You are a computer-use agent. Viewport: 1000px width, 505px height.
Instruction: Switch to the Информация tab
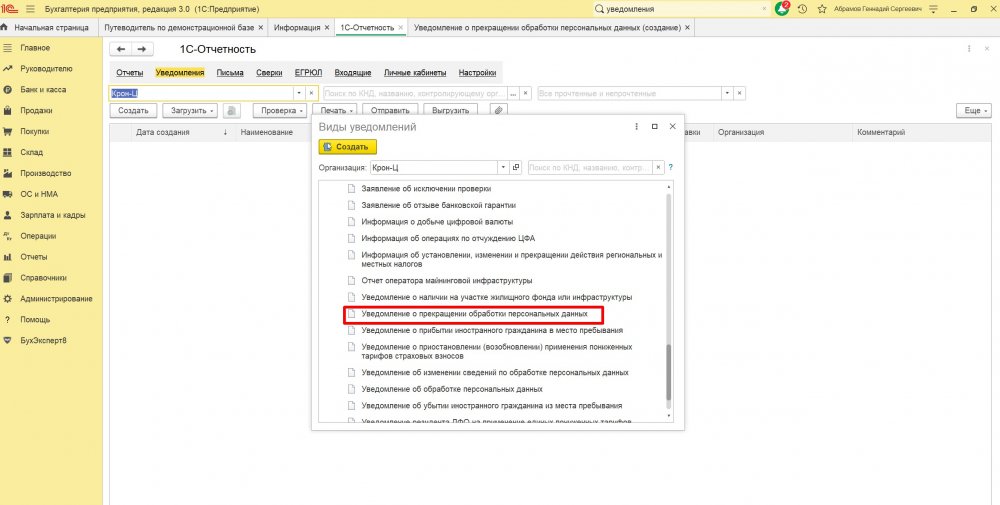[297, 28]
